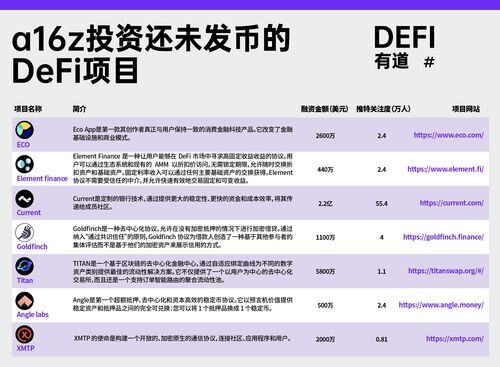
Task: Click the Element finance name label
Action: coord(42,179)
